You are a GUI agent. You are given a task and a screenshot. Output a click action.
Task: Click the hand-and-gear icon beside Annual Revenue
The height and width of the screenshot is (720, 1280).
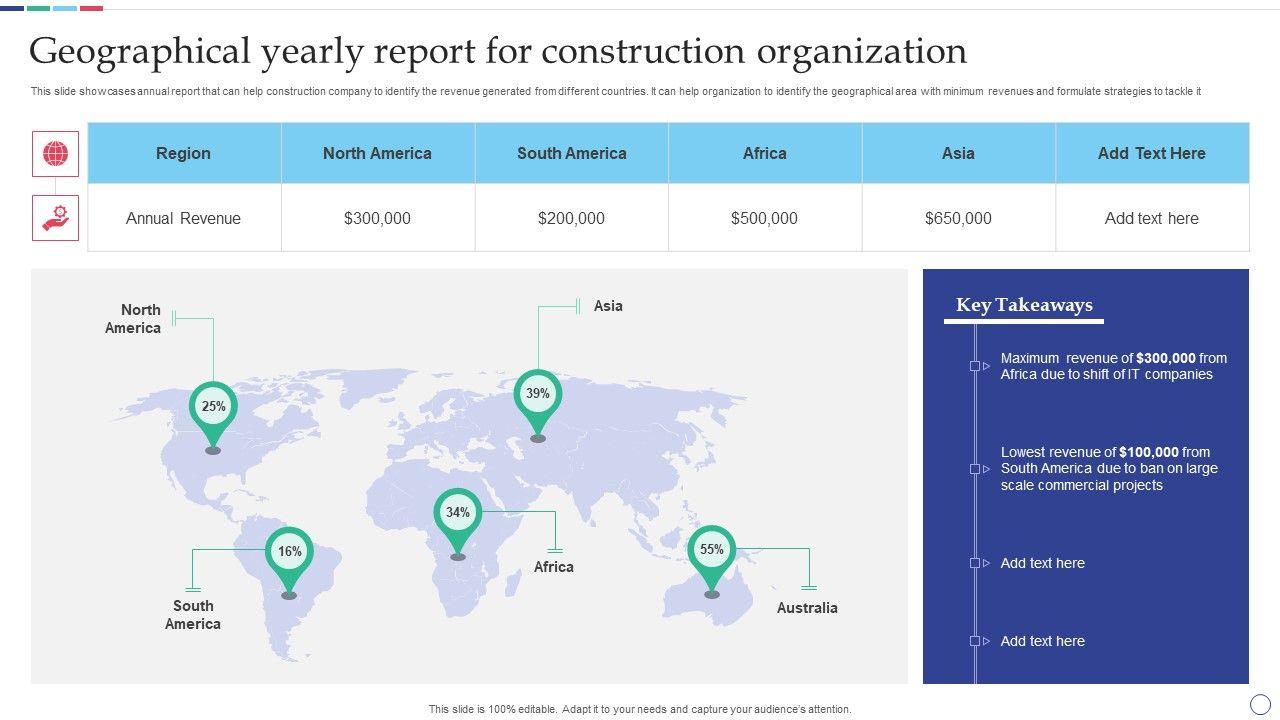point(55,217)
